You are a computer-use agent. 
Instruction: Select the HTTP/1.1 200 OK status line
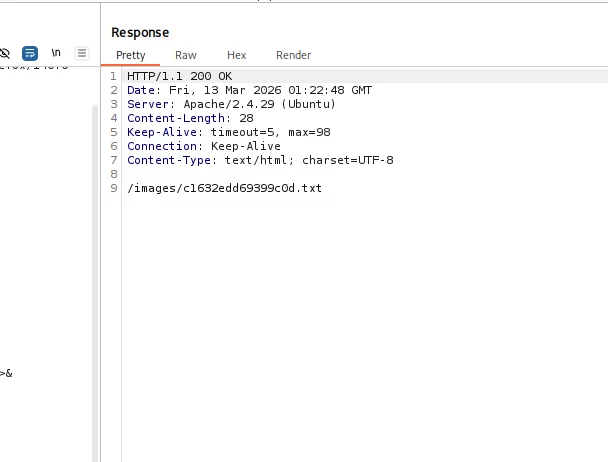(x=180, y=76)
